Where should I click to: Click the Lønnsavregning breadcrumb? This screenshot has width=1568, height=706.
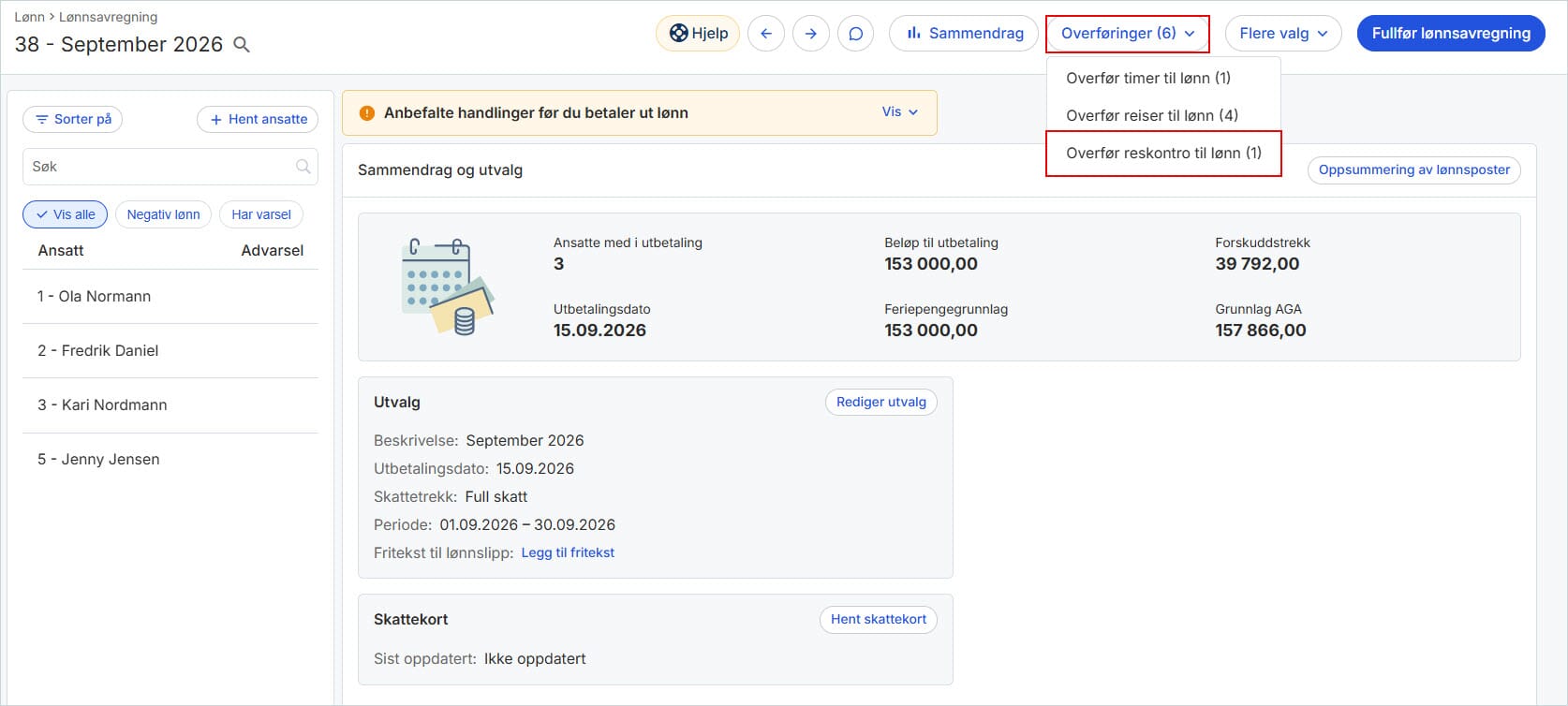pyautogui.click(x=108, y=17)
